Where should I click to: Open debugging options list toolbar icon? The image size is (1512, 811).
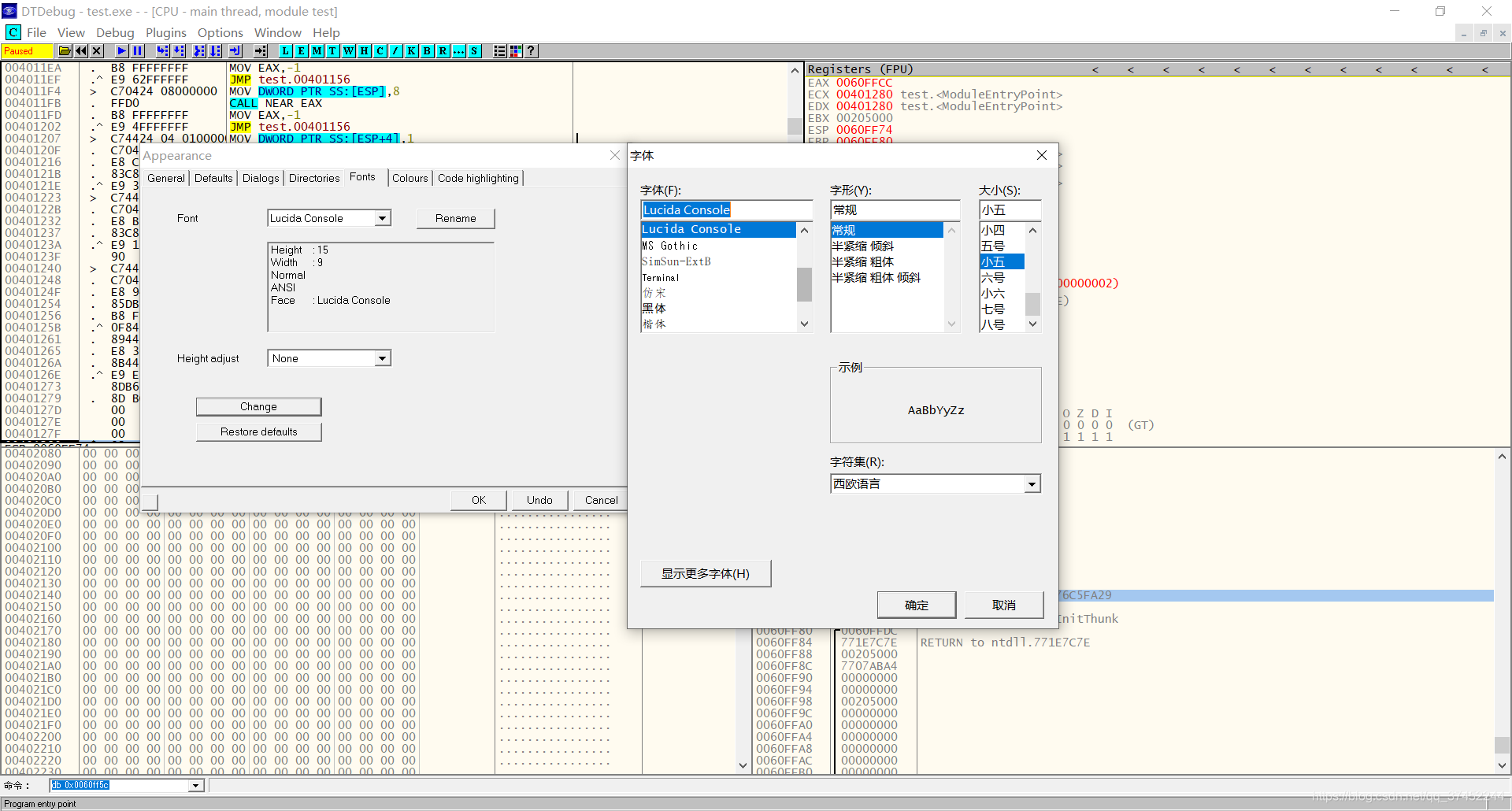point(500,51)
